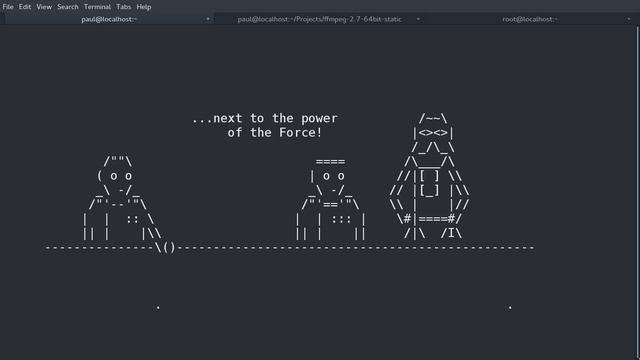Open the Search menu
Screen dimensions: 640x360
[x=68, y=7]
